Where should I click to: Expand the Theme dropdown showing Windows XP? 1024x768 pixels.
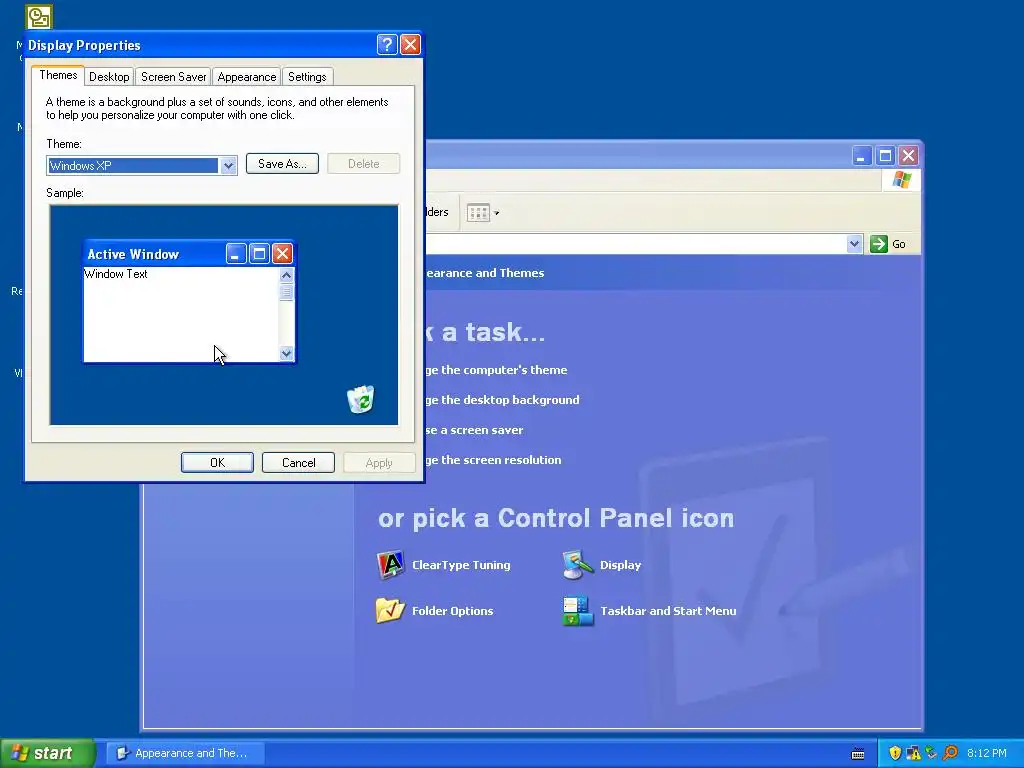[x=228, y=166]
